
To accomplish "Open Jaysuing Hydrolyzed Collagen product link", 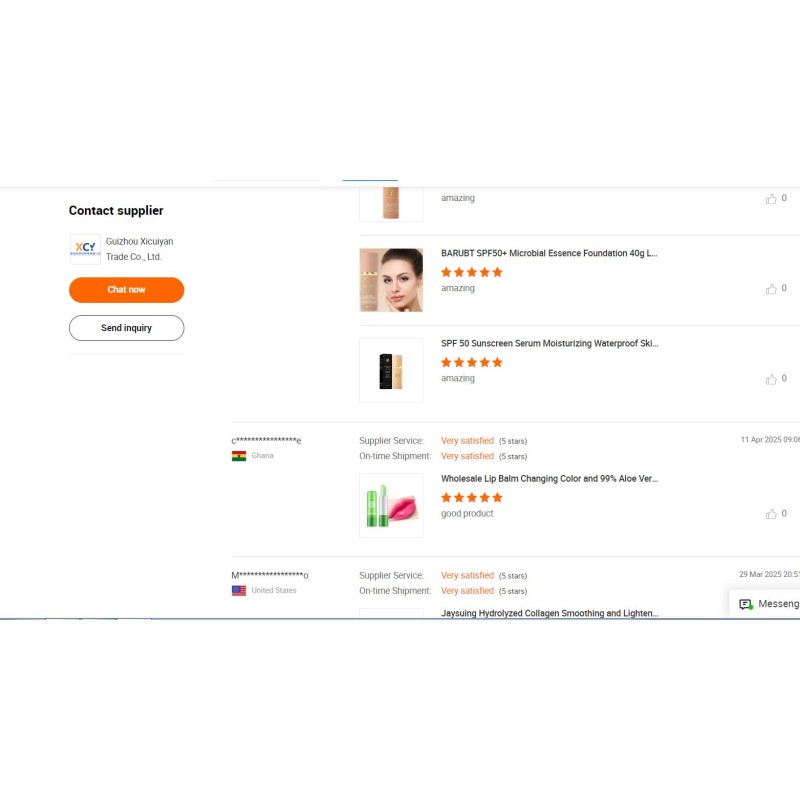I will point(549,613).
